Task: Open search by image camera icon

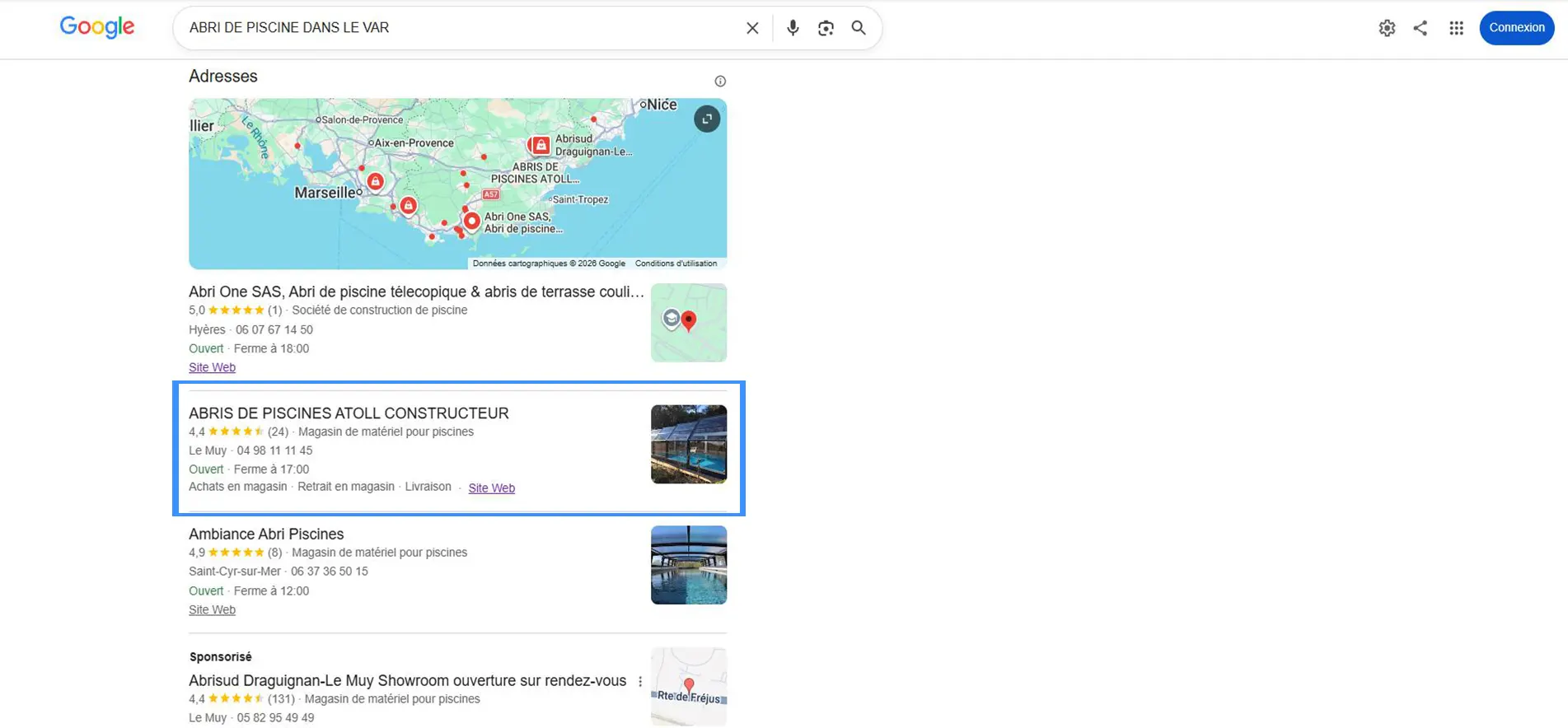Action: pyautogui.click(x=826, y=28)
